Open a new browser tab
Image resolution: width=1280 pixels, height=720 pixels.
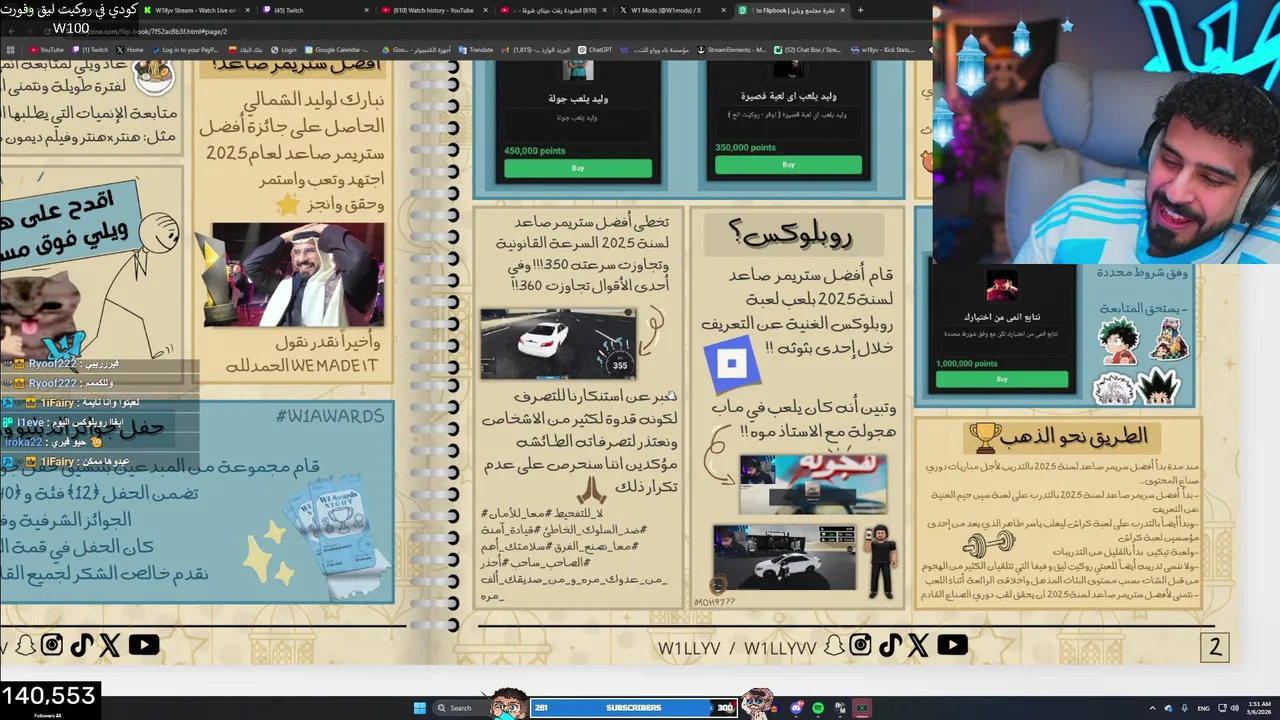[x=860, y=10]
